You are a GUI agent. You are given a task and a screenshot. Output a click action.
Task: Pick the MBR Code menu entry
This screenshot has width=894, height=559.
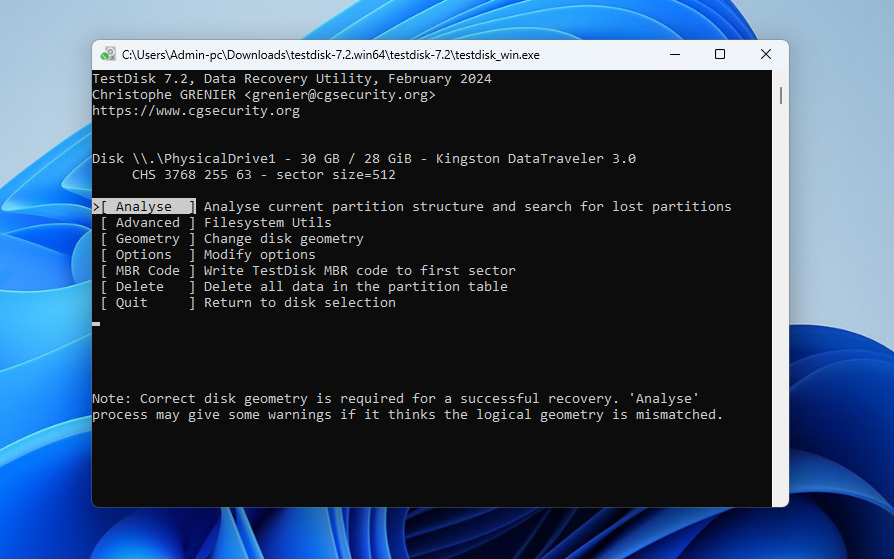click(x=148, y=270)
